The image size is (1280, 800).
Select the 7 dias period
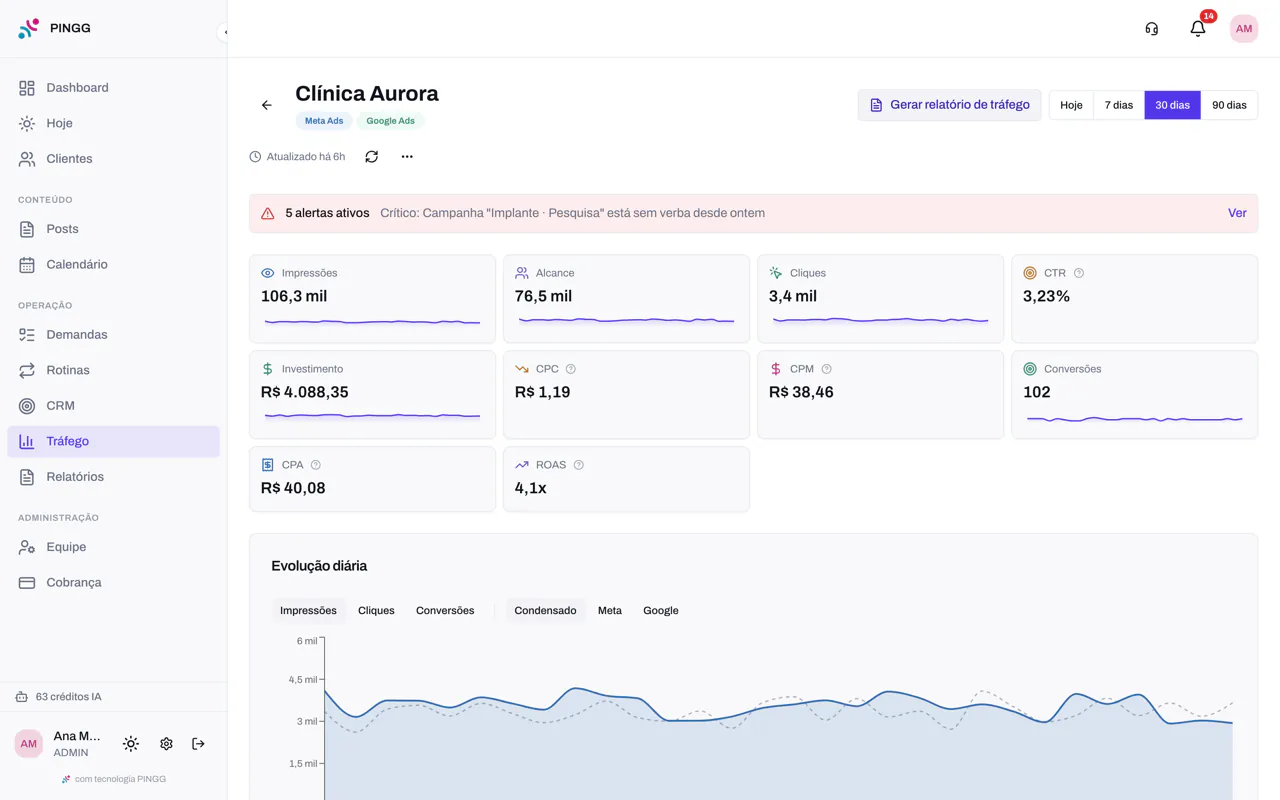click(1119, 105)
